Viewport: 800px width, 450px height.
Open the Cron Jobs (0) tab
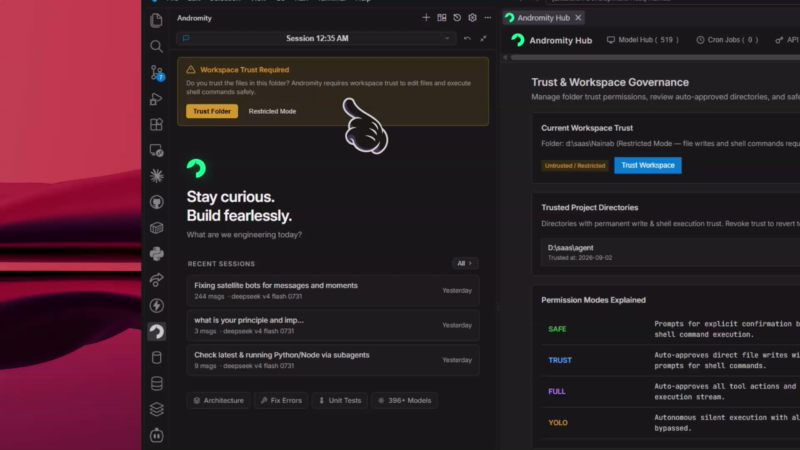[727, 40]
